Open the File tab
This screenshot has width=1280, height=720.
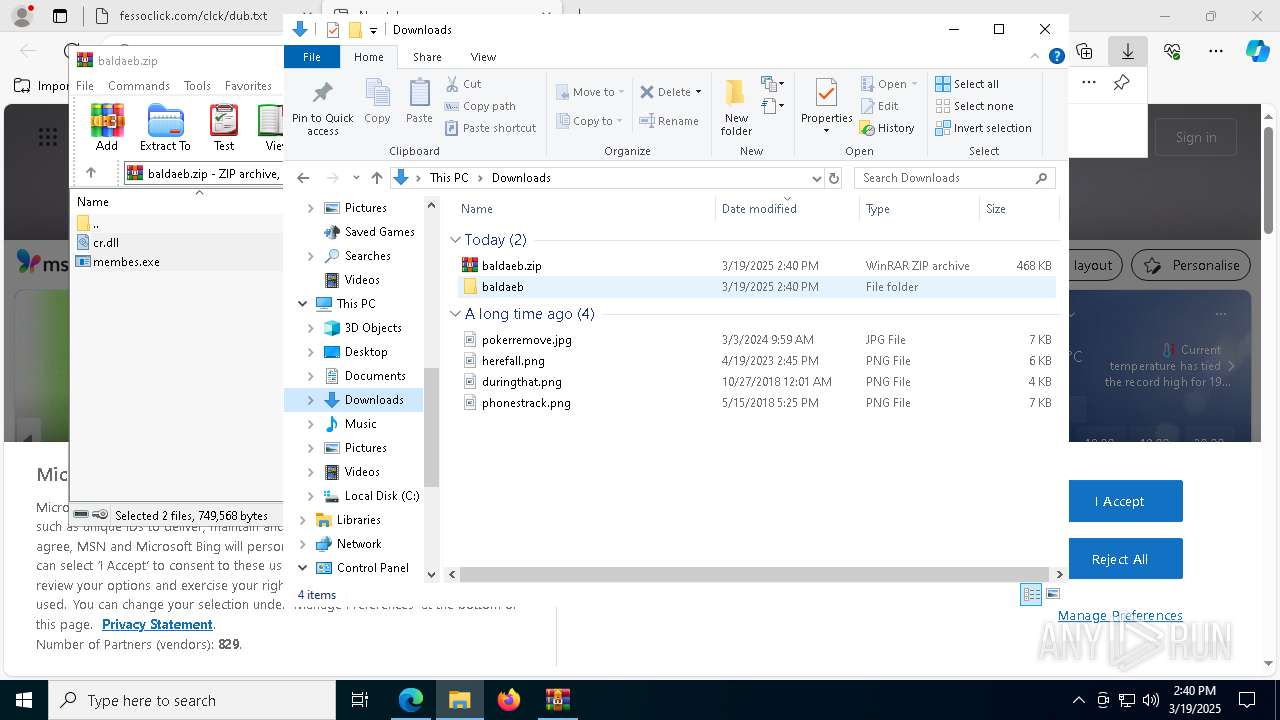point(312,57)
